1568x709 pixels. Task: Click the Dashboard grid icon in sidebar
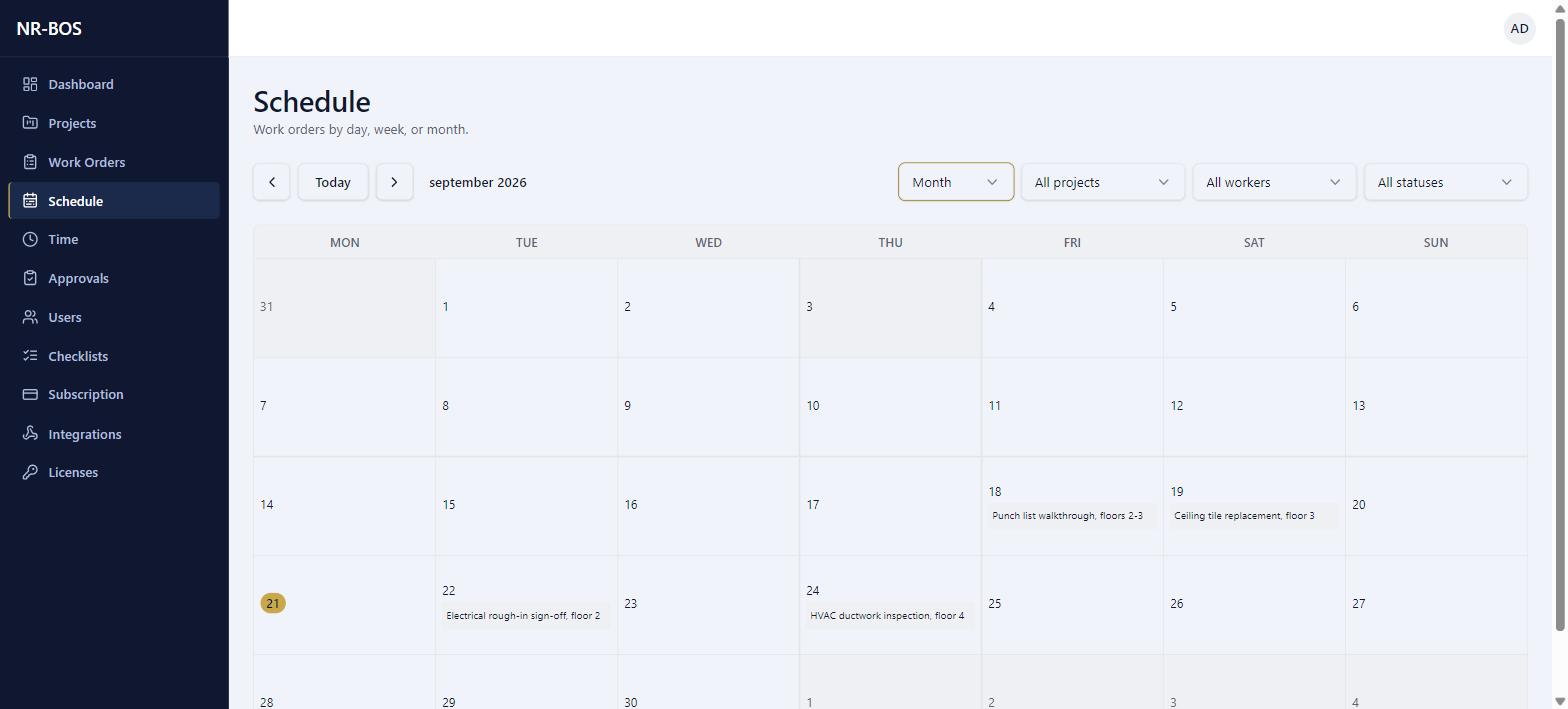click(30, 84)
